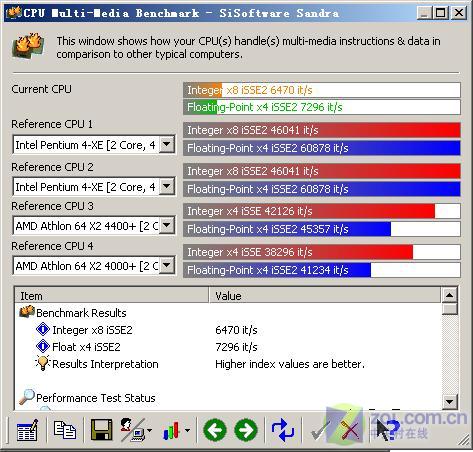Viewport: 473px width, 452px height.
Task: Click Reference CPU 4 Floating-Point 41234 it/s bar
Action: point(322,270)
